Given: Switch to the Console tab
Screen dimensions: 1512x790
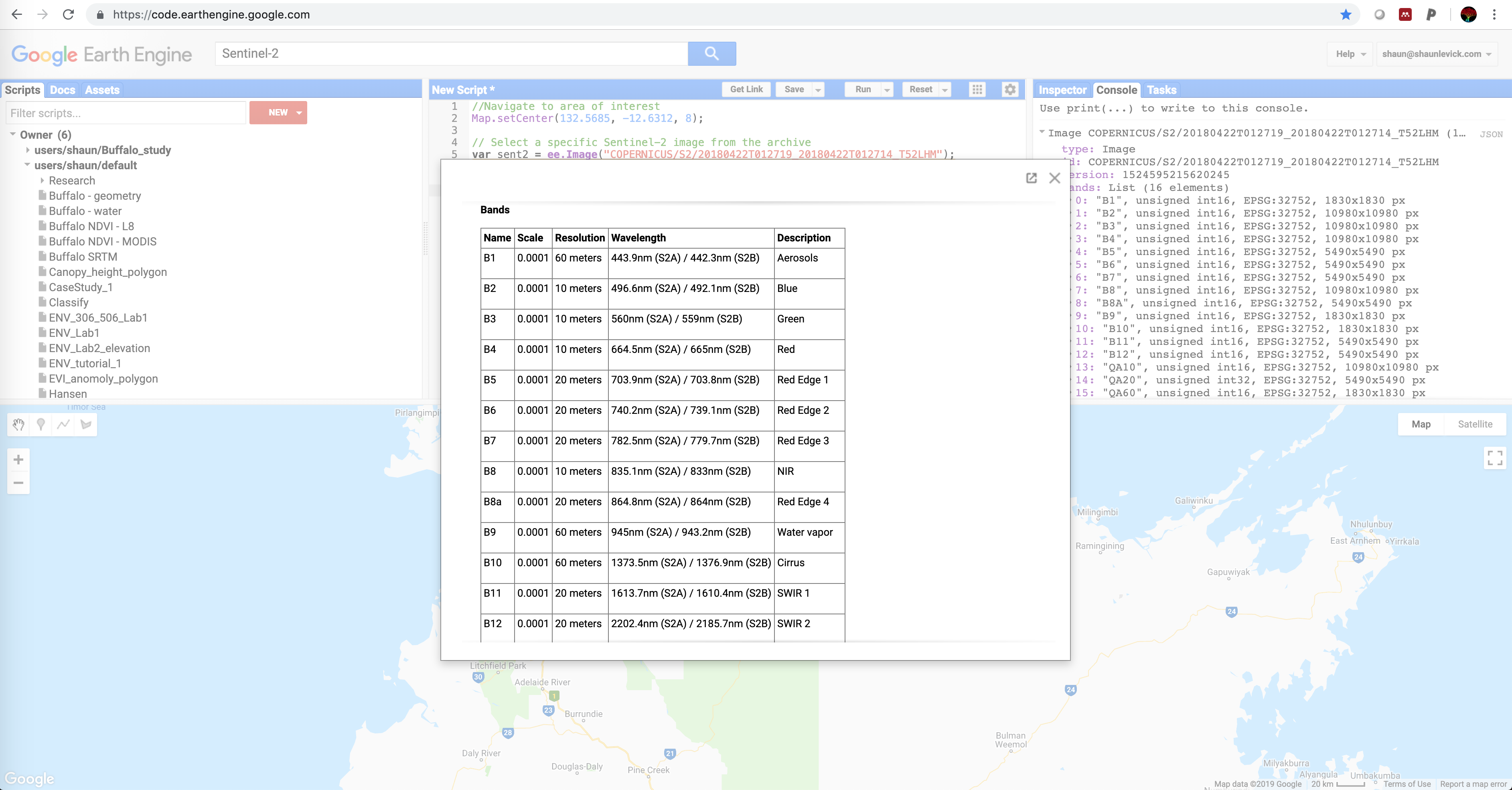Looking at the screenshot, I should coord(1117,90).
